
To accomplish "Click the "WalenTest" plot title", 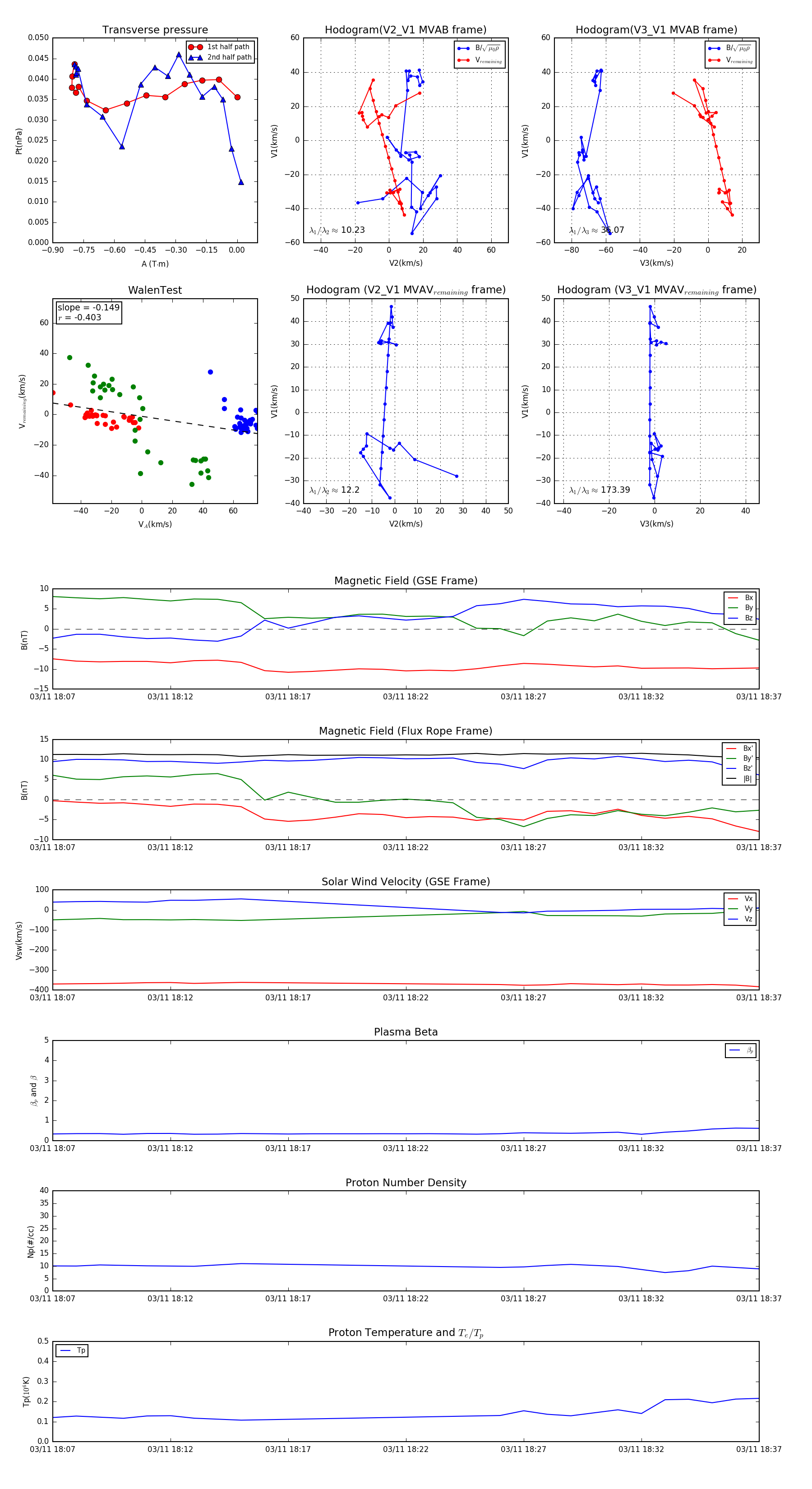I will [155, 290].
